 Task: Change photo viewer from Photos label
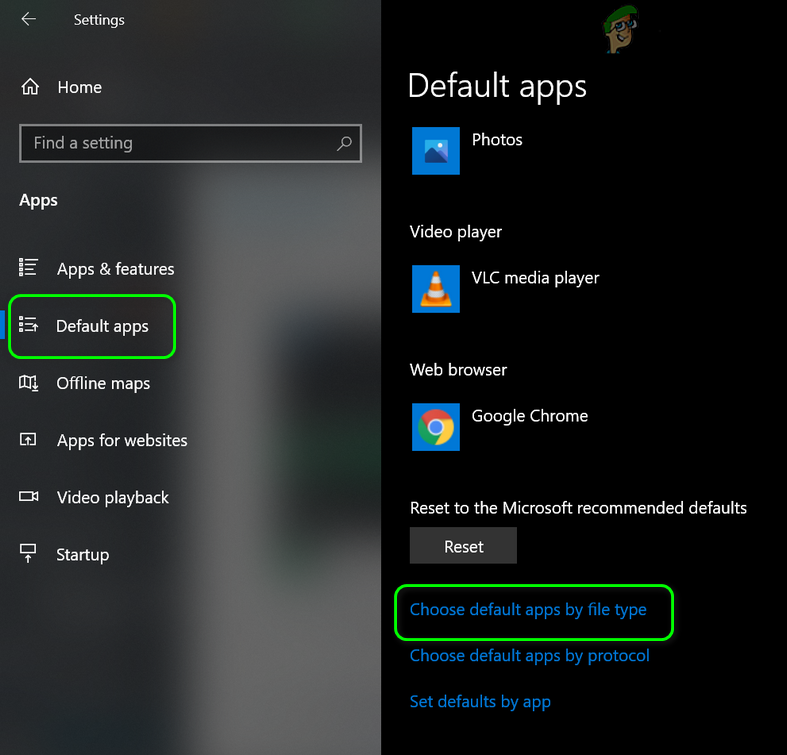(497, 140)
